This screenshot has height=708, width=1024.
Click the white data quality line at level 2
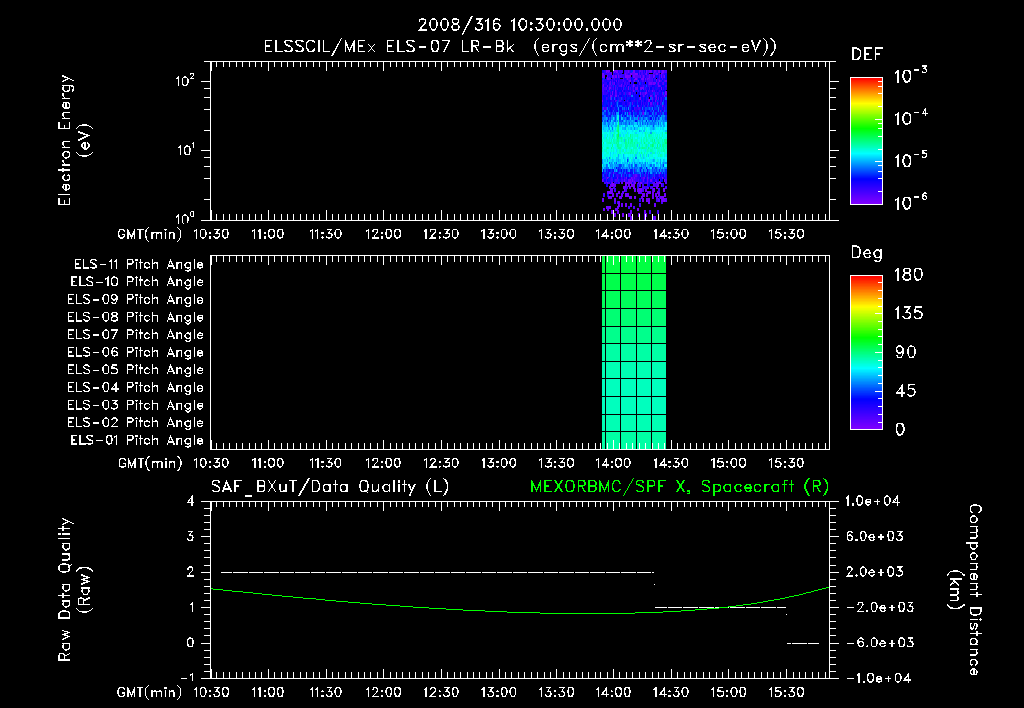pos(437,572)
